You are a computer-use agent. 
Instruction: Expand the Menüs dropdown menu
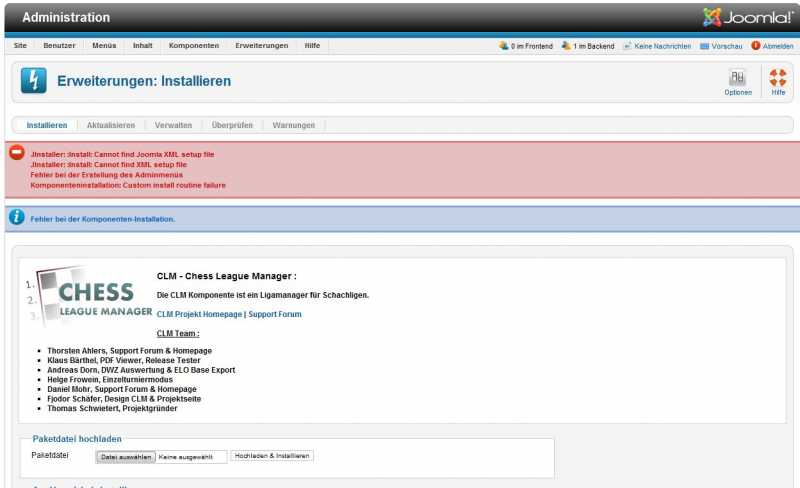pyautogui.click(x=104, y=46)
